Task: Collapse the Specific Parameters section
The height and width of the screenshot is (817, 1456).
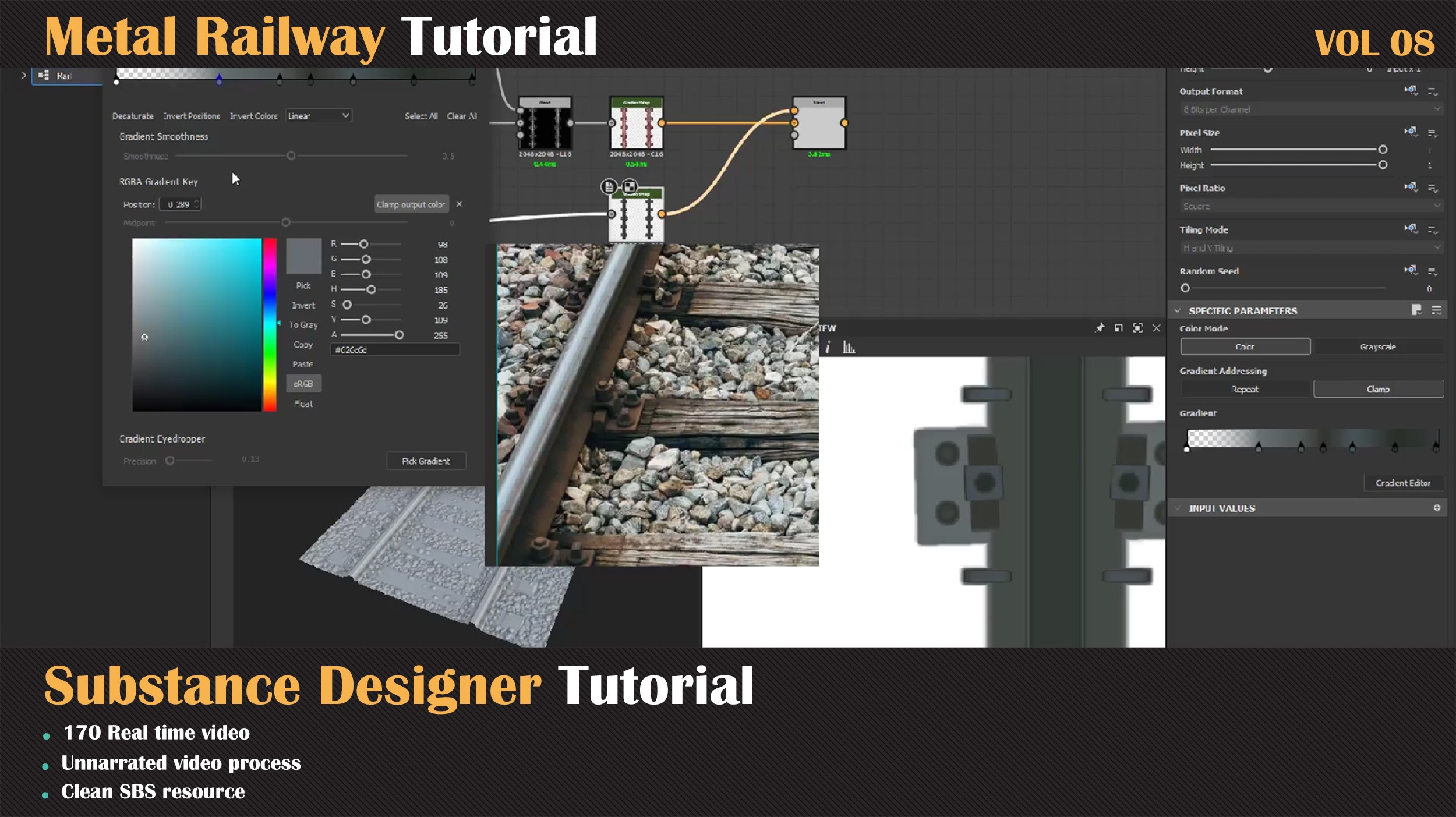Action: pyautogui.click(x=1177, y=310)
